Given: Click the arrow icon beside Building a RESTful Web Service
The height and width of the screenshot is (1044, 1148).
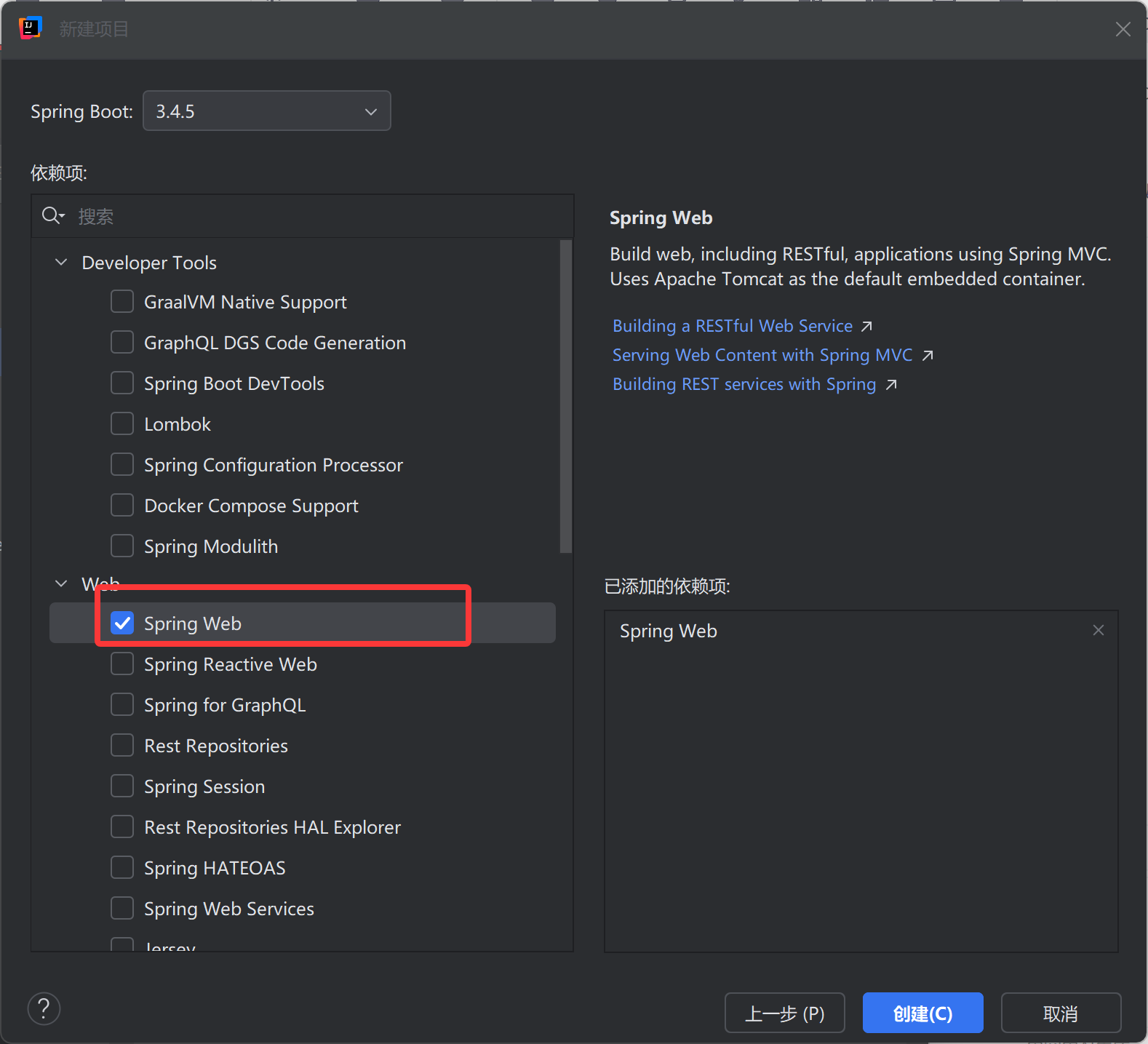Looking at the screenshot, I should pos(866,327).
